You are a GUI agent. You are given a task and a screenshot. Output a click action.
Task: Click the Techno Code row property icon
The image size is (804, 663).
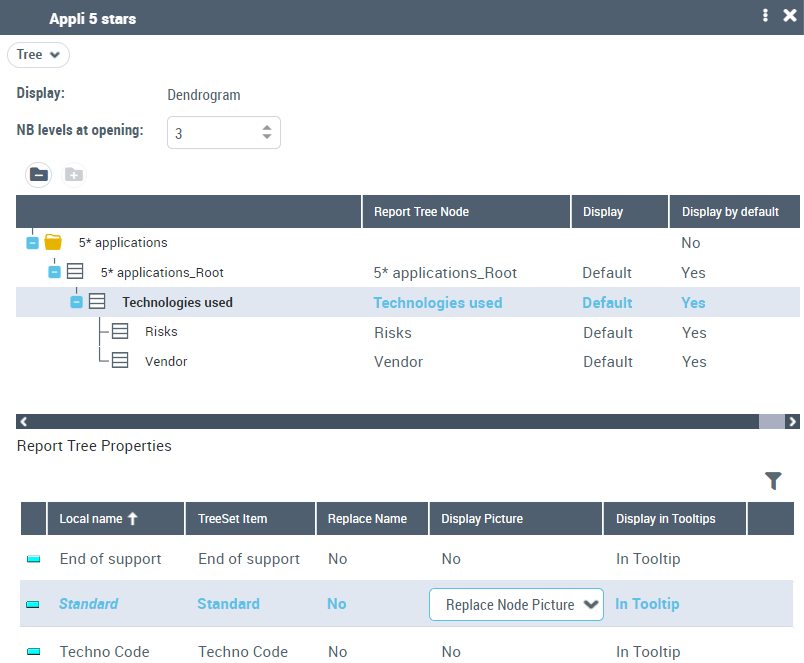click(33, 652)
